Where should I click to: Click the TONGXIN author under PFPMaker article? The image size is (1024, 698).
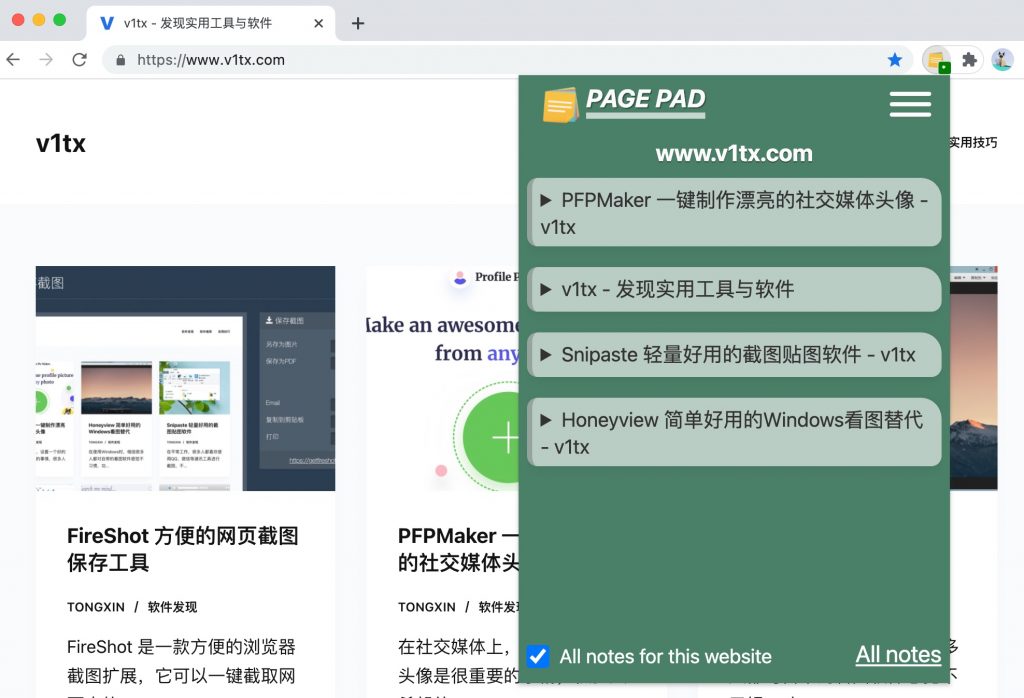[x=427, y=607]
